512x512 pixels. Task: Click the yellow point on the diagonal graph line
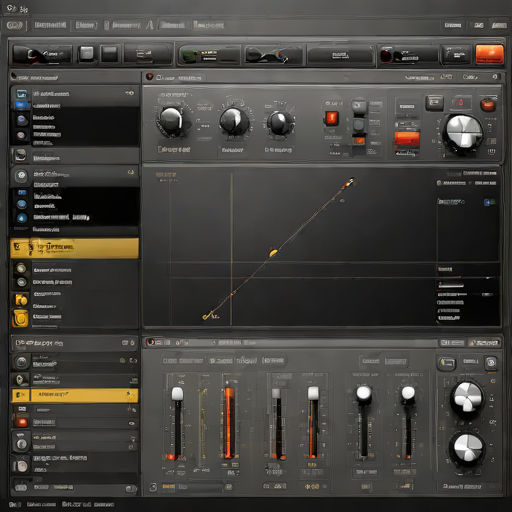pos(273,253)
